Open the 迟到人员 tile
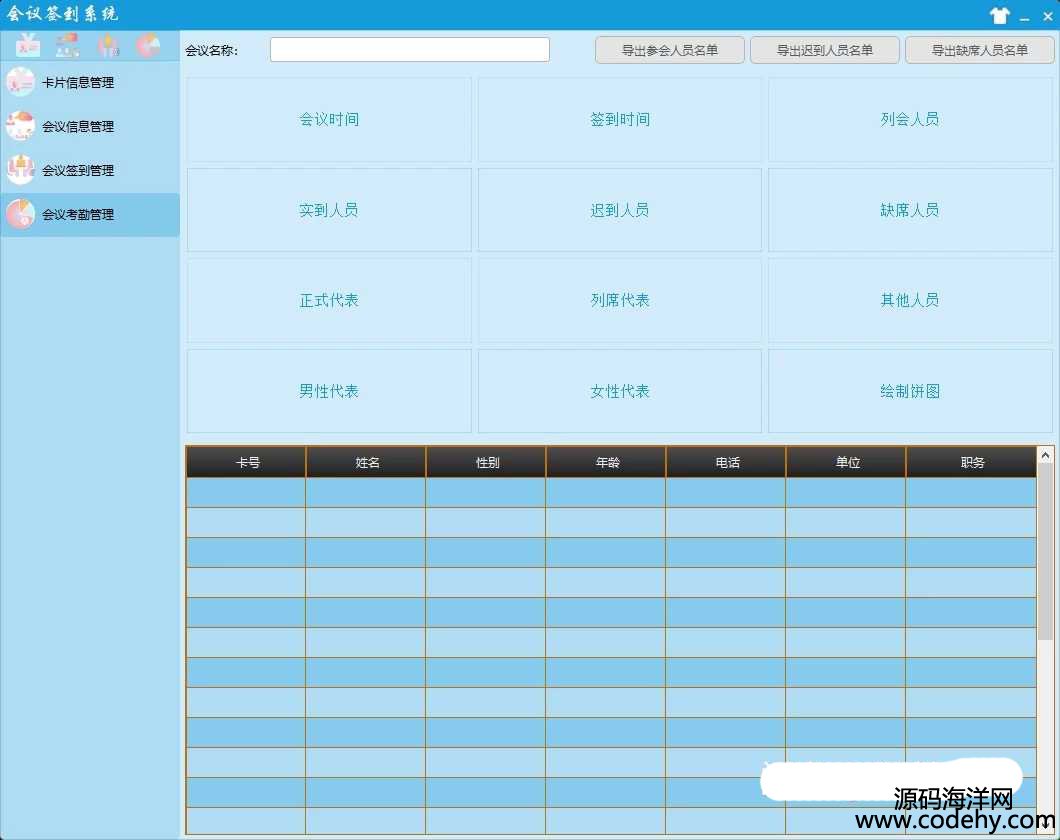This screenshot has height=840, width=1060. point(619,210)
